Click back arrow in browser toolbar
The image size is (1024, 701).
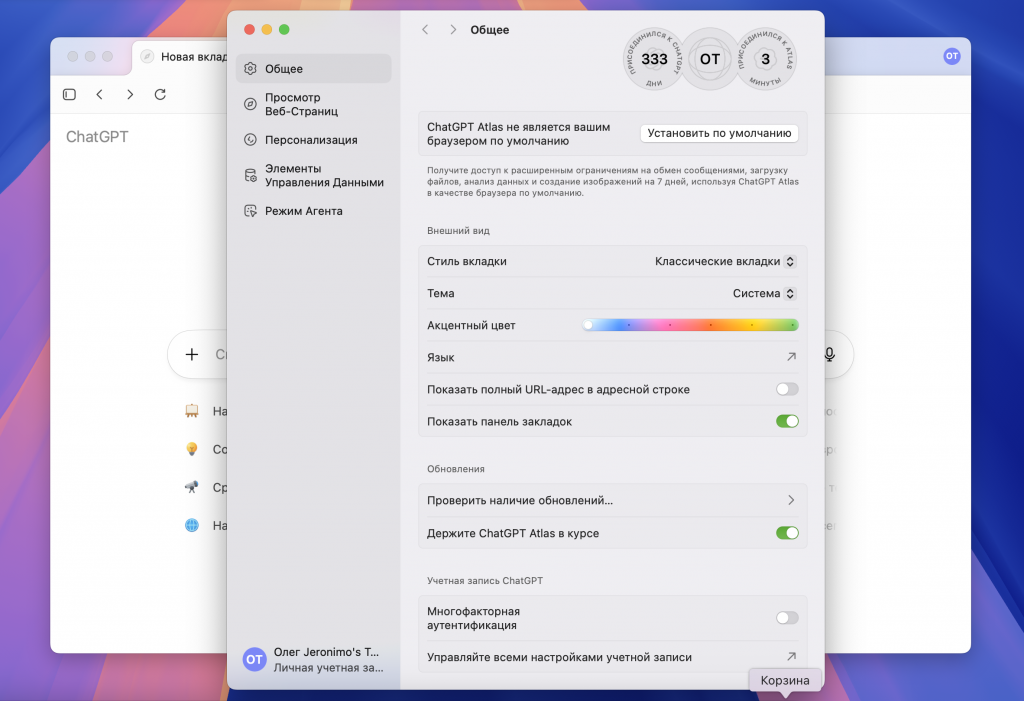coord(99,94)
